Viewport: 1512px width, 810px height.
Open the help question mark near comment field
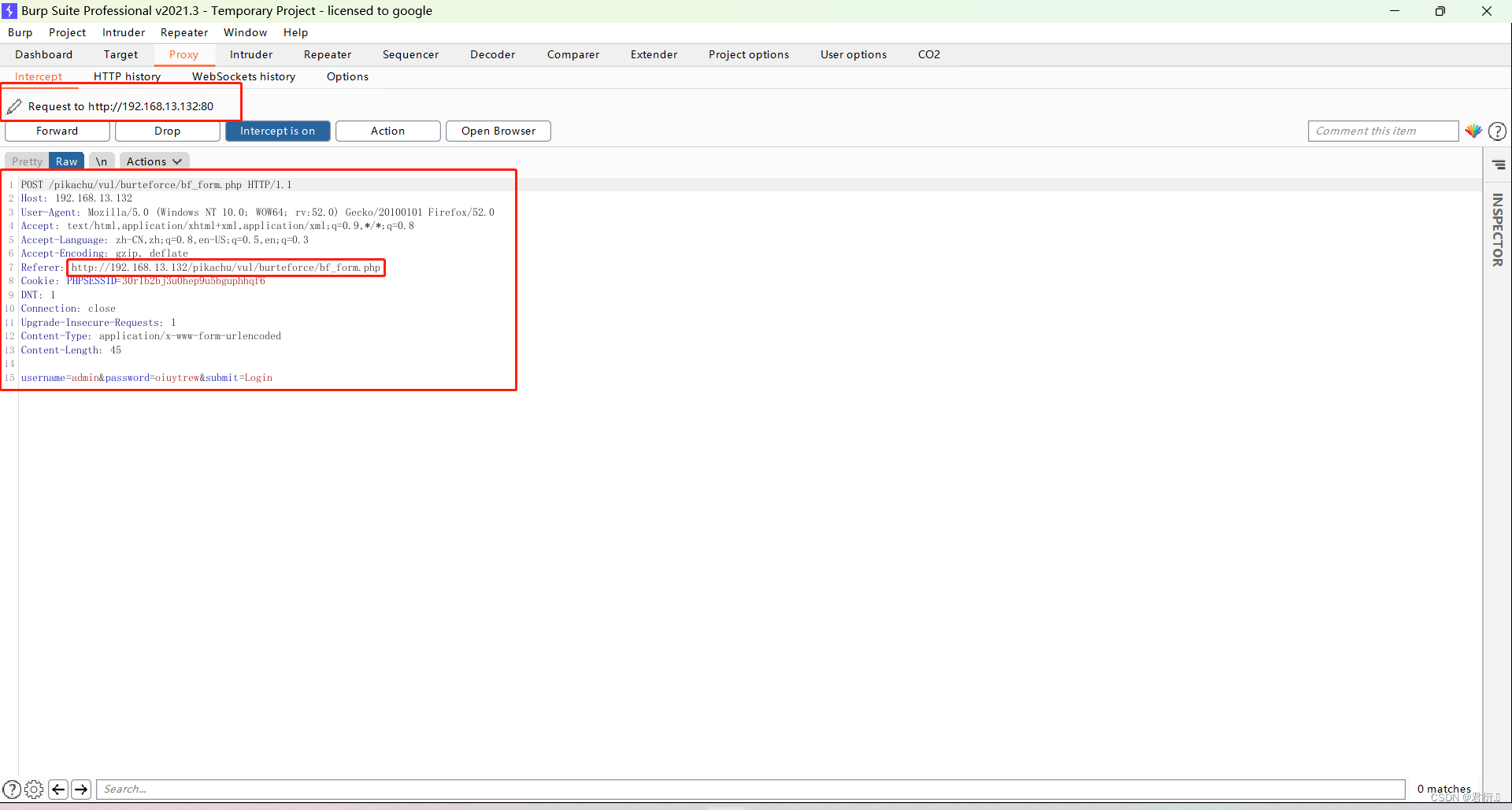pyautogui.click(x=1498, y=131)
